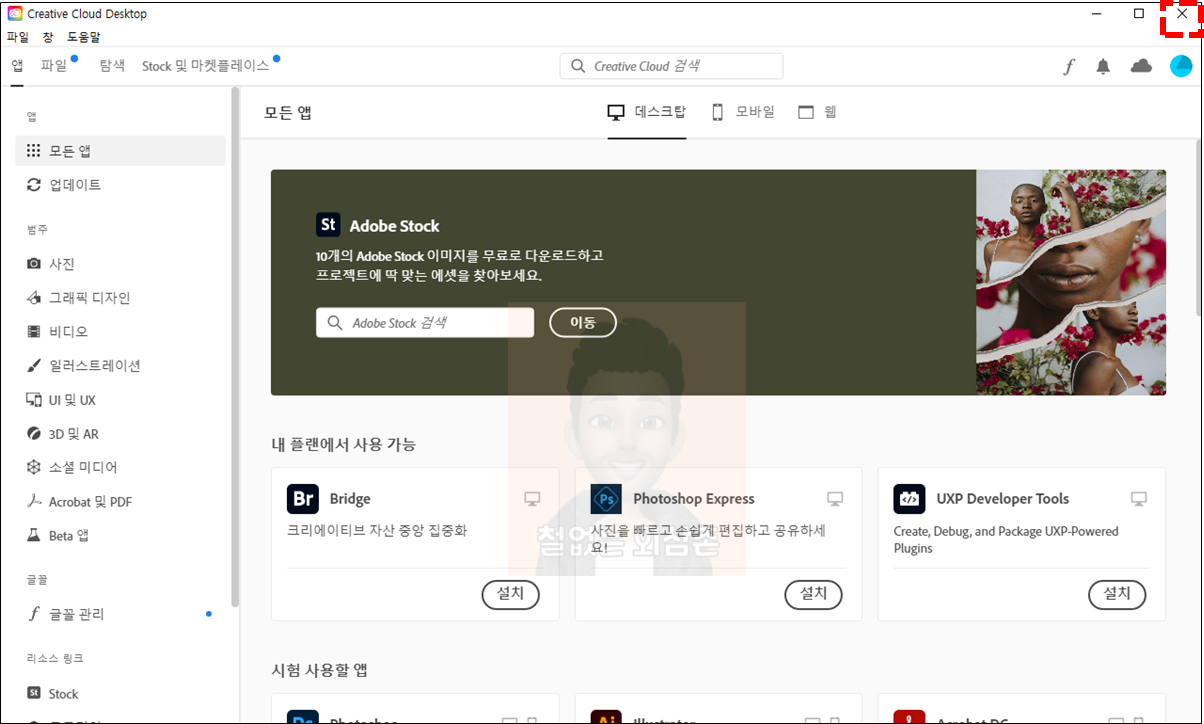1204x724 pixels.
Task: Click the Photoshop Express app icon
Action: 606,498
